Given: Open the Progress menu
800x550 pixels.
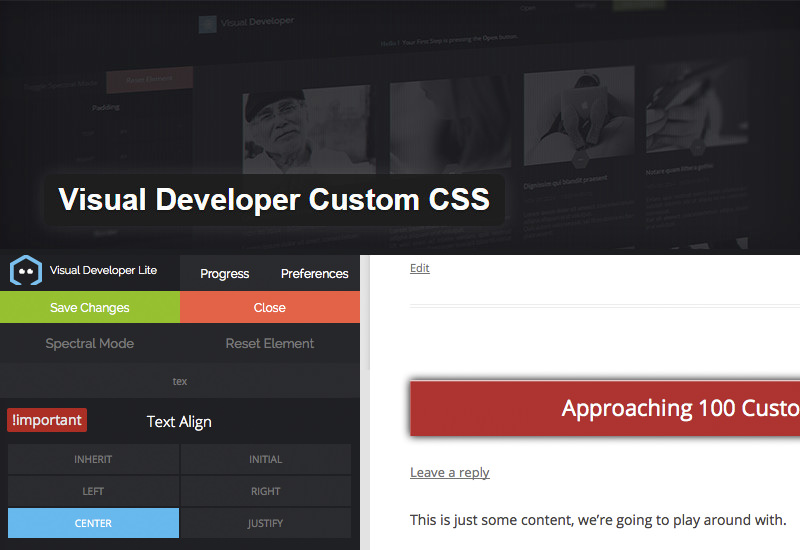Looking at the screenshot, I should (x=224, y=274).
